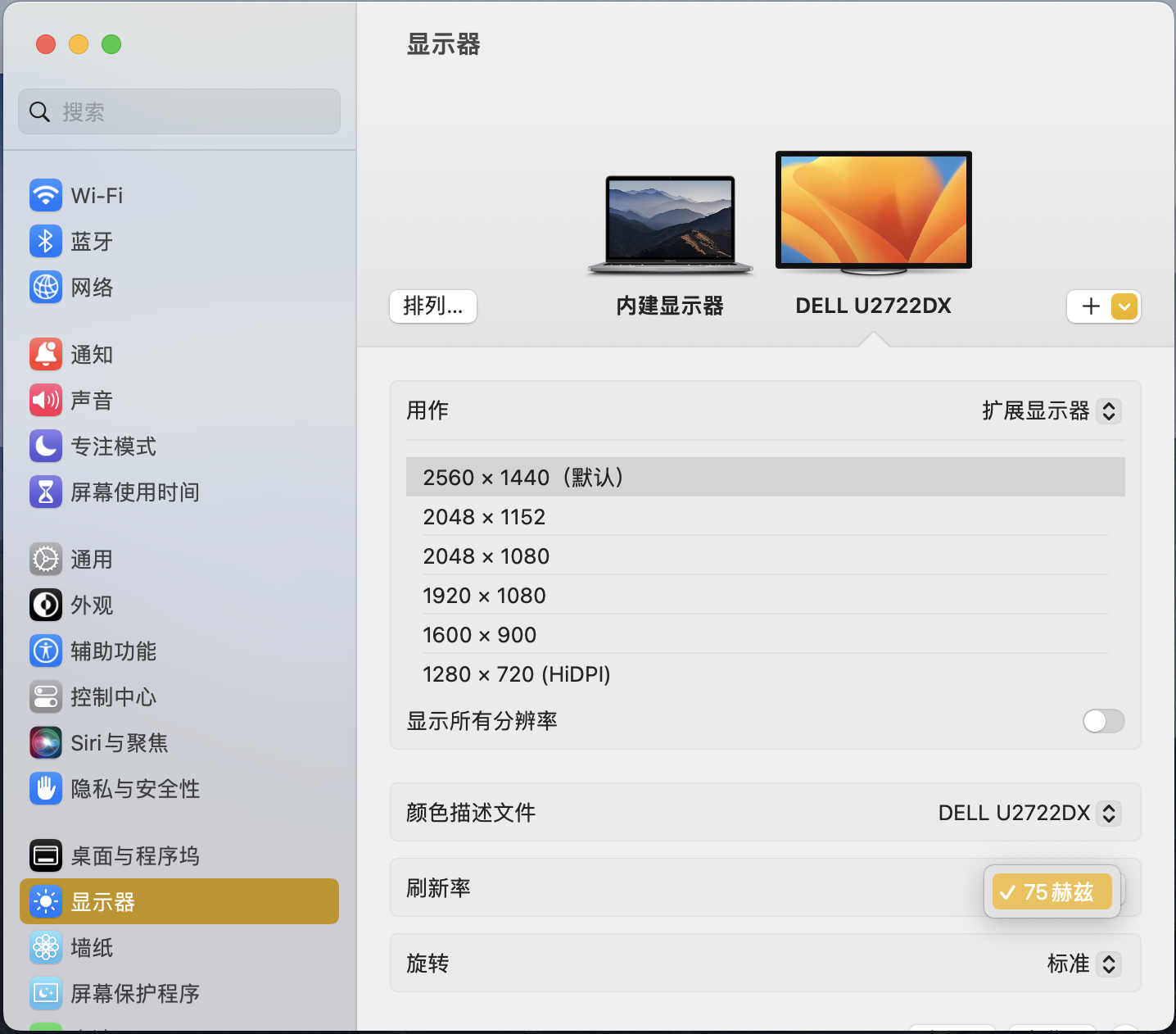
Task: Click the green full-screen window button
Action: 111,44
